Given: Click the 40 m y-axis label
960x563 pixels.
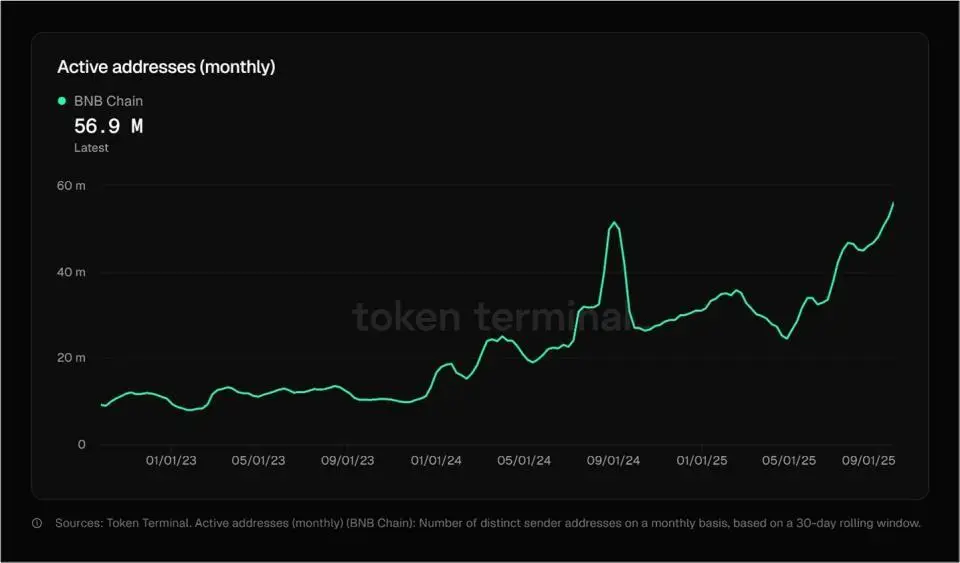Looking at the screenshot, I should pos(73,272).
